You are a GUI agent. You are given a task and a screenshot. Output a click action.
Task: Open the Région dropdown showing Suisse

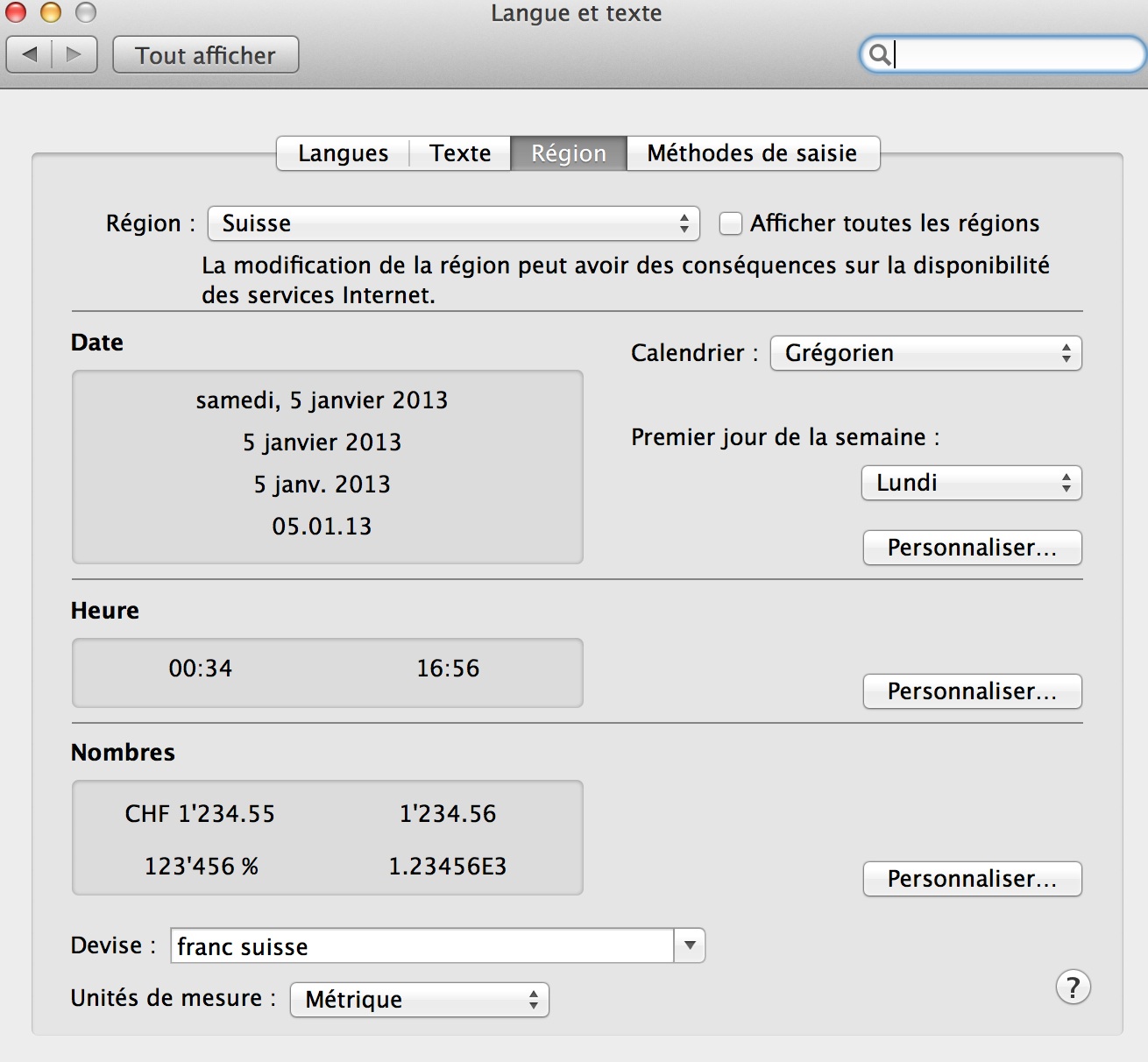453,223
